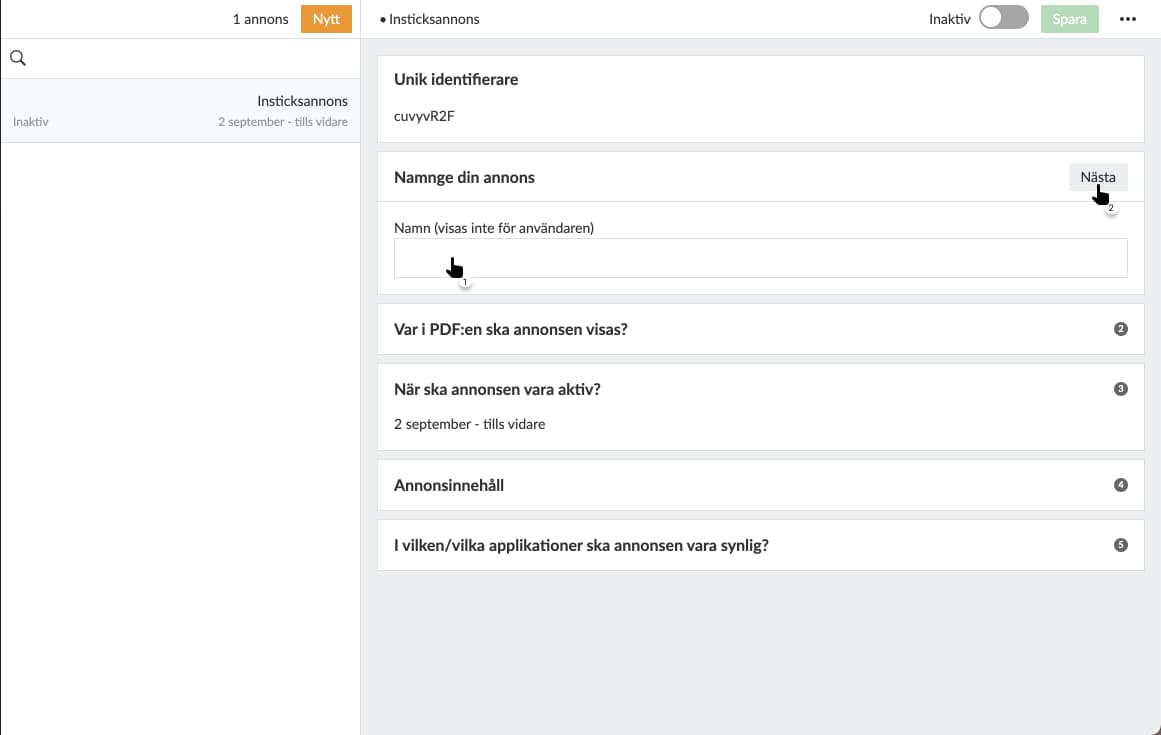Expand the applikationer visibility section

coord(581,545)
